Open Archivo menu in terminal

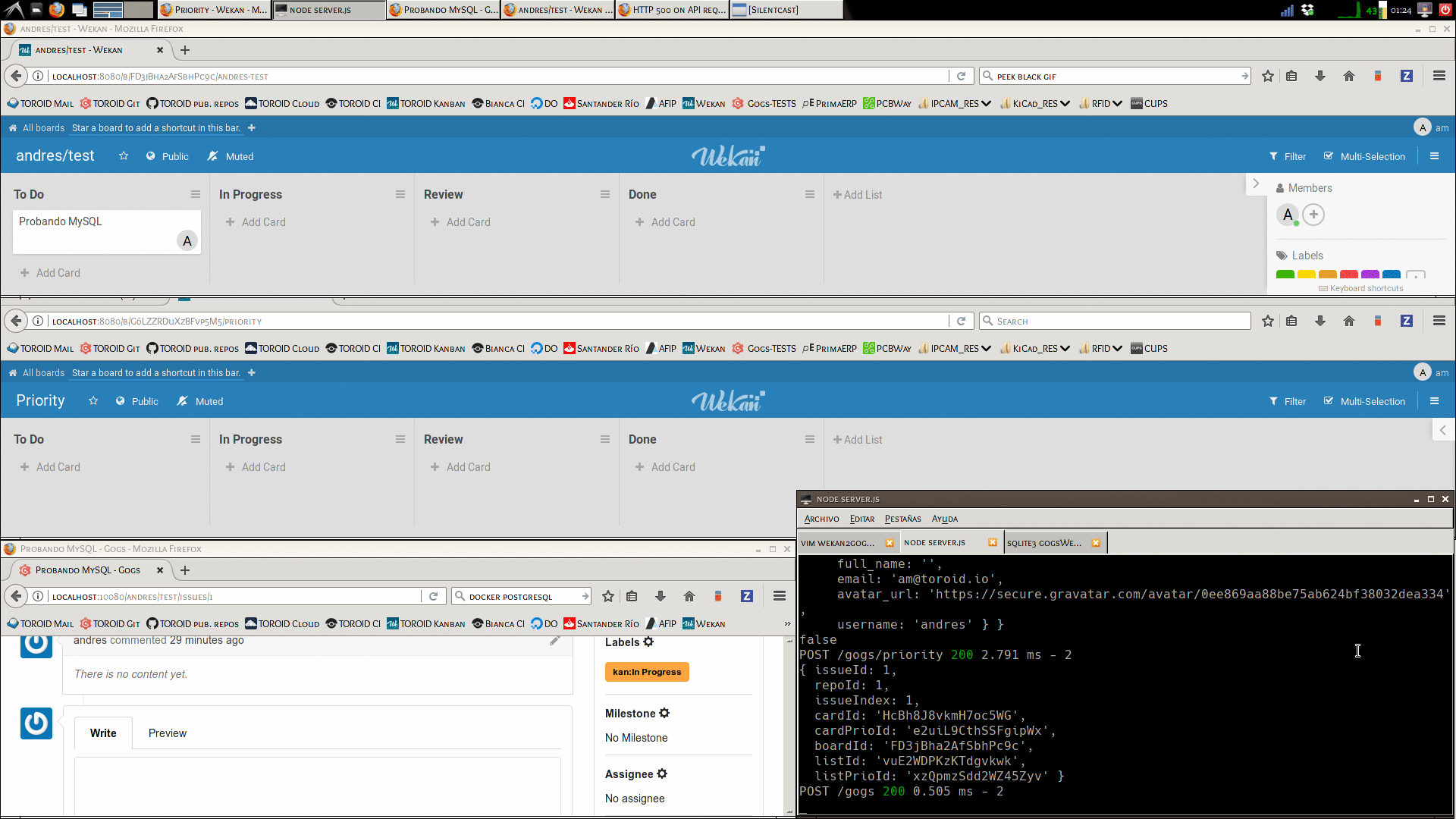822,519
